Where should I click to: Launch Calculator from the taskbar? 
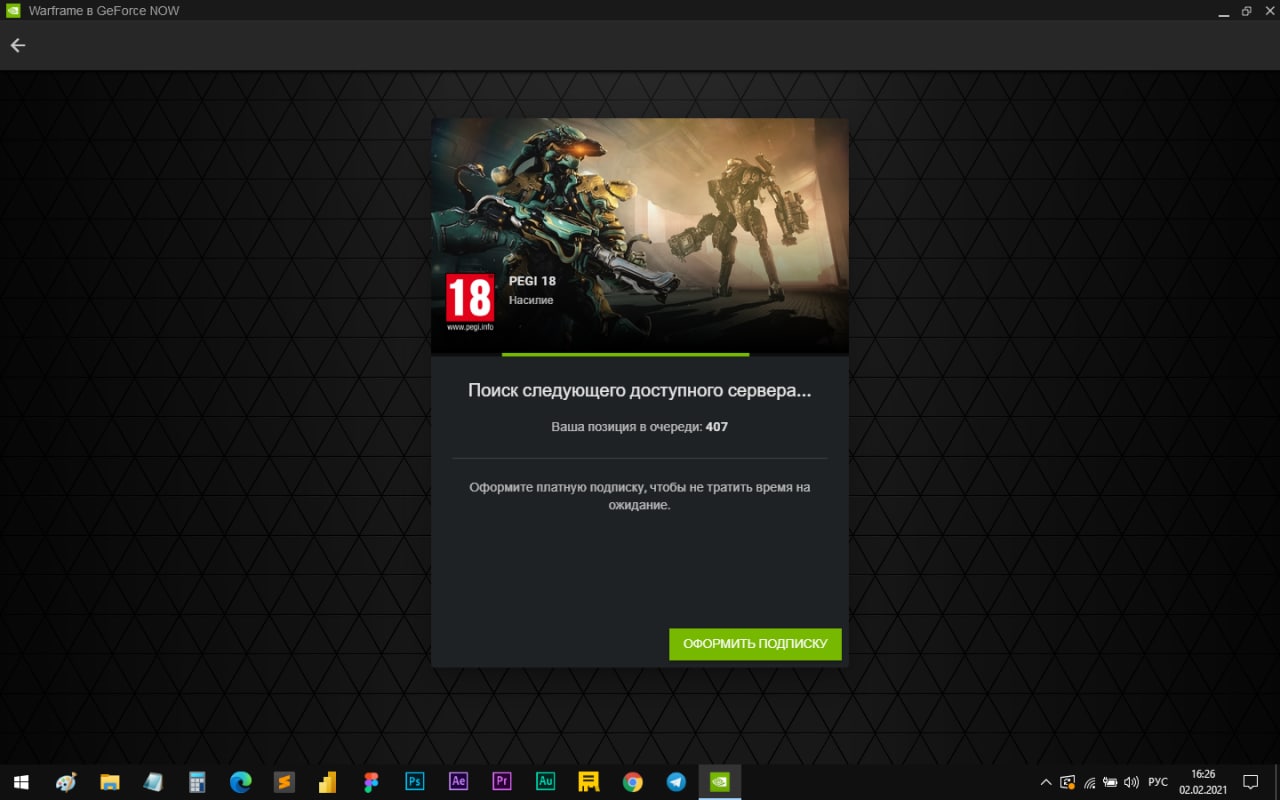(x=197, y=782)
